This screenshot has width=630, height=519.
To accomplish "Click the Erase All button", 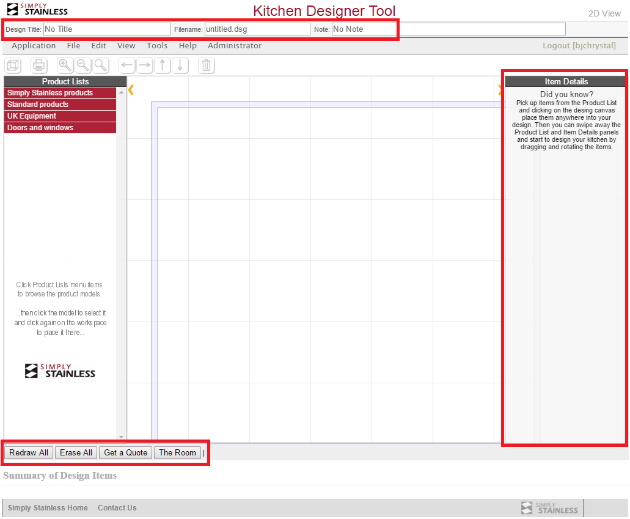I will 76,453.
